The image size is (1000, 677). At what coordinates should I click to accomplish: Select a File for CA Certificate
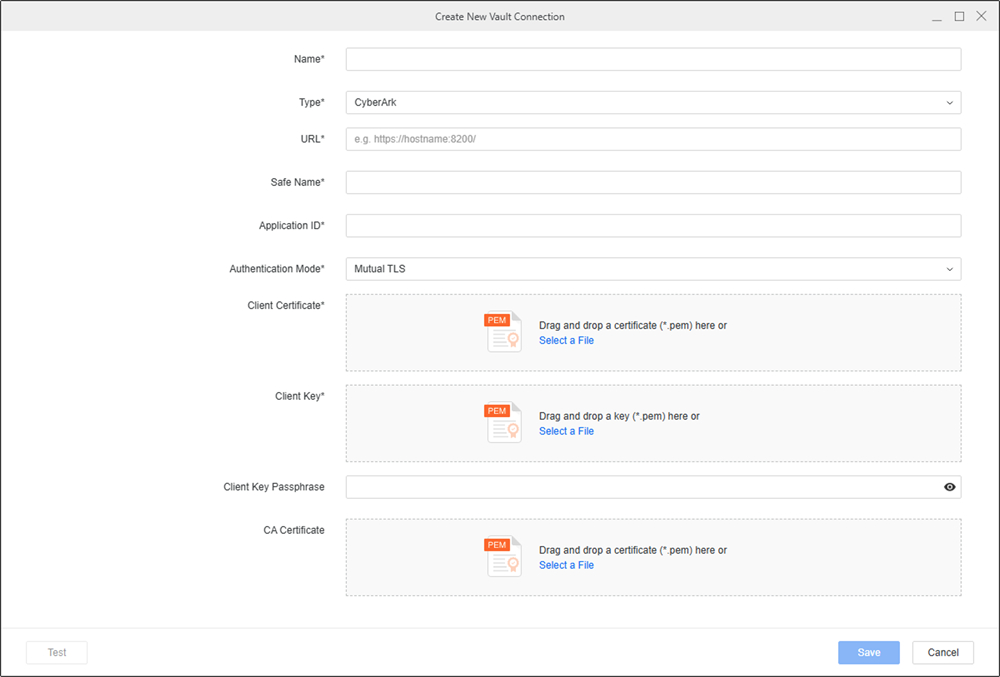pyautogui.click(x=566, y=565)
